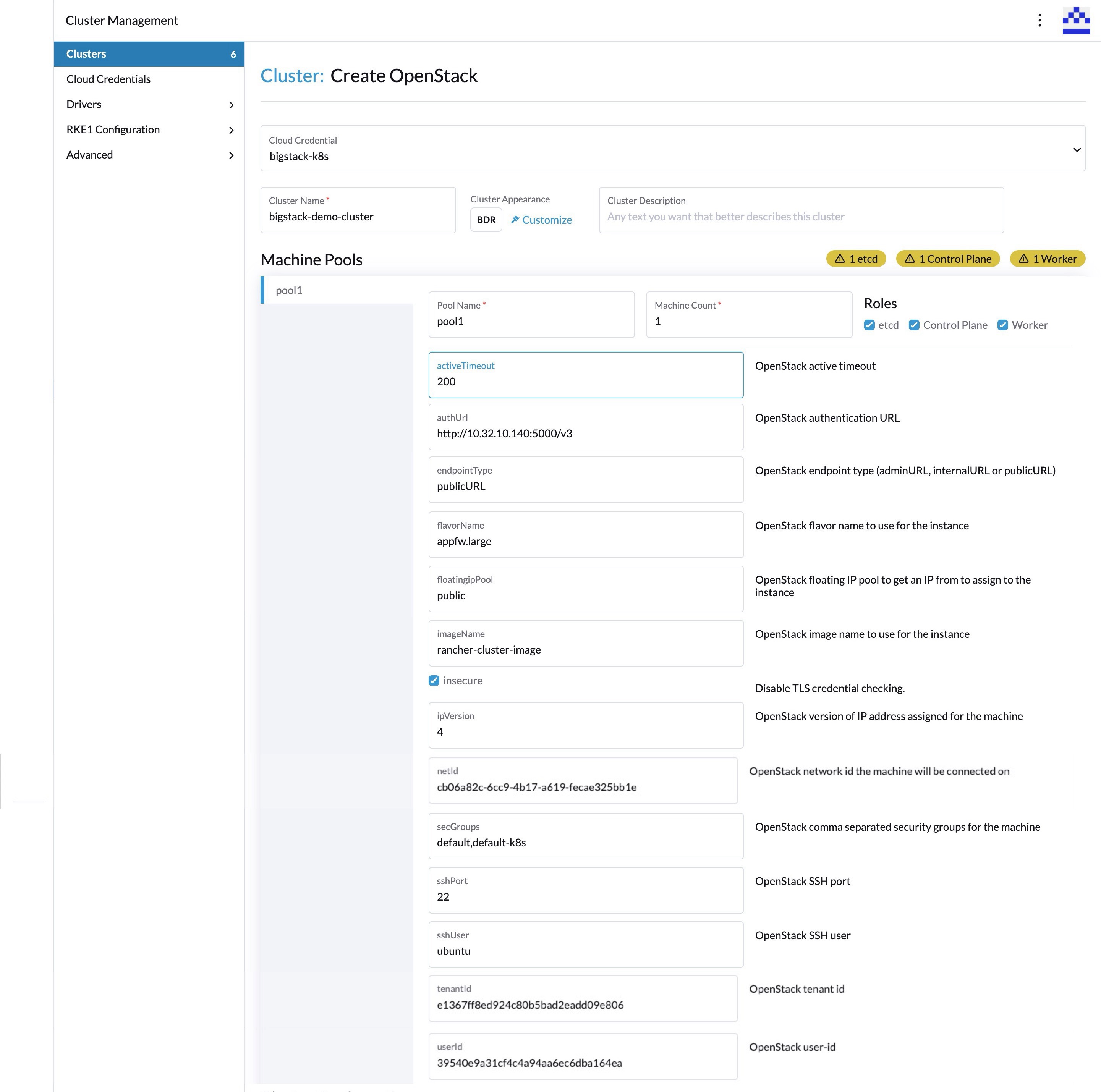Uncheck the insecure checkbox
The width and height of the screenshot is (1101, 1092).
coord(434,680)
